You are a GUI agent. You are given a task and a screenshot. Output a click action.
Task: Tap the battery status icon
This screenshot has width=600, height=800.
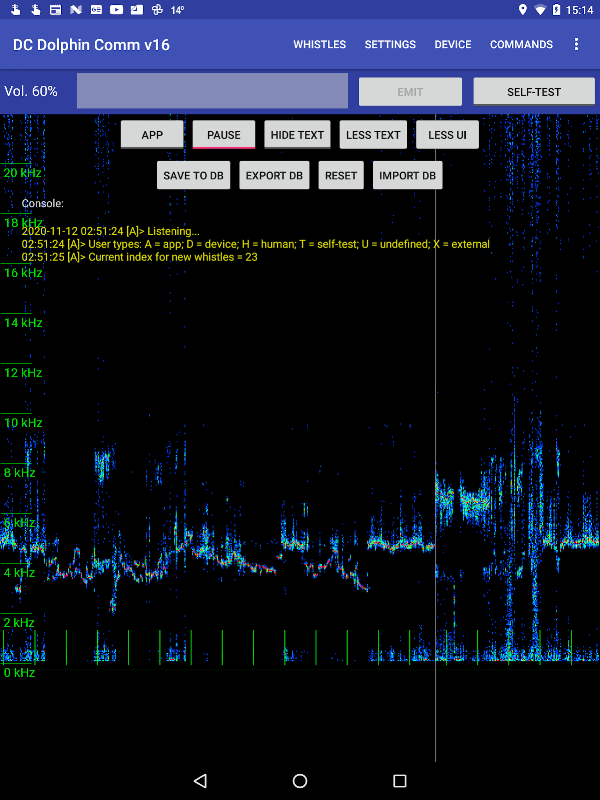click(556, 10)
